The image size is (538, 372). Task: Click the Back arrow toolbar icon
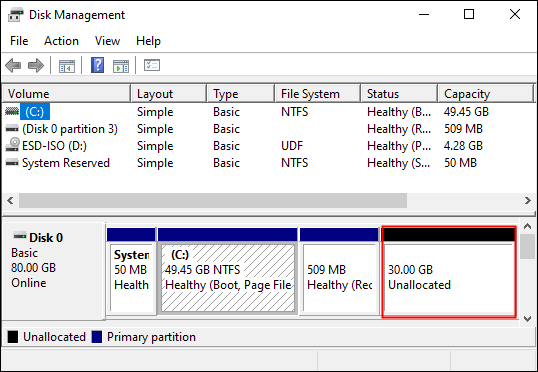(x=13, y=65)
